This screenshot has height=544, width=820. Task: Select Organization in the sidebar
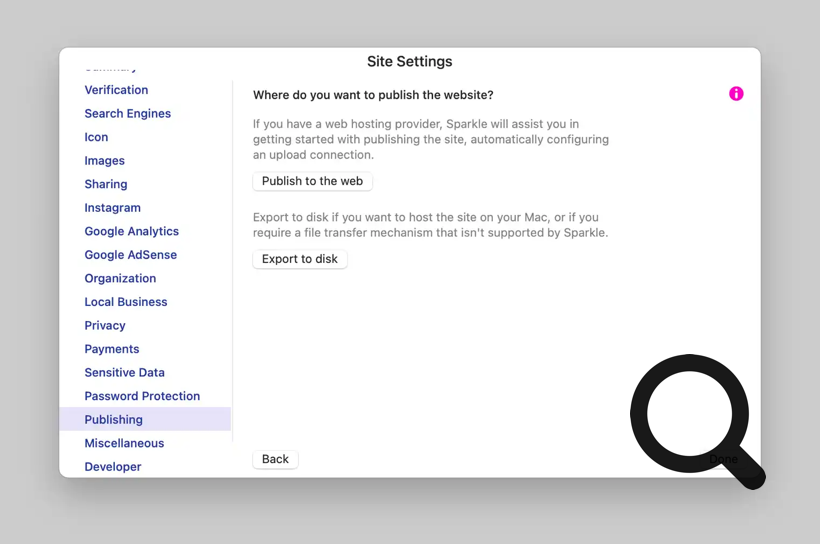click(x=120, y=278)
